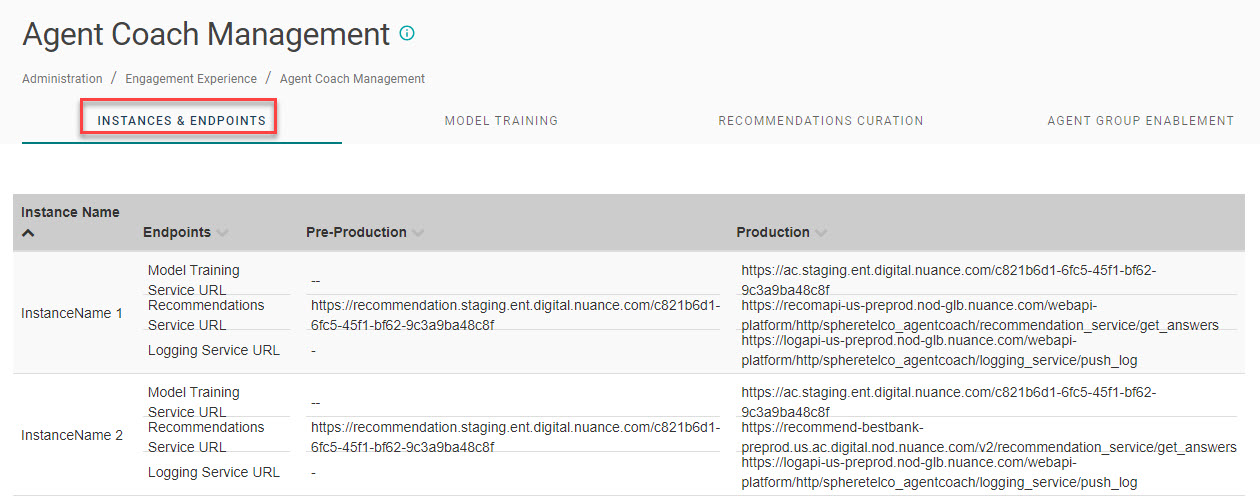This screenshot has width=1260, height=496.
Task: Go to the Agent Group Enablement tab
Action: point(1140,121)
